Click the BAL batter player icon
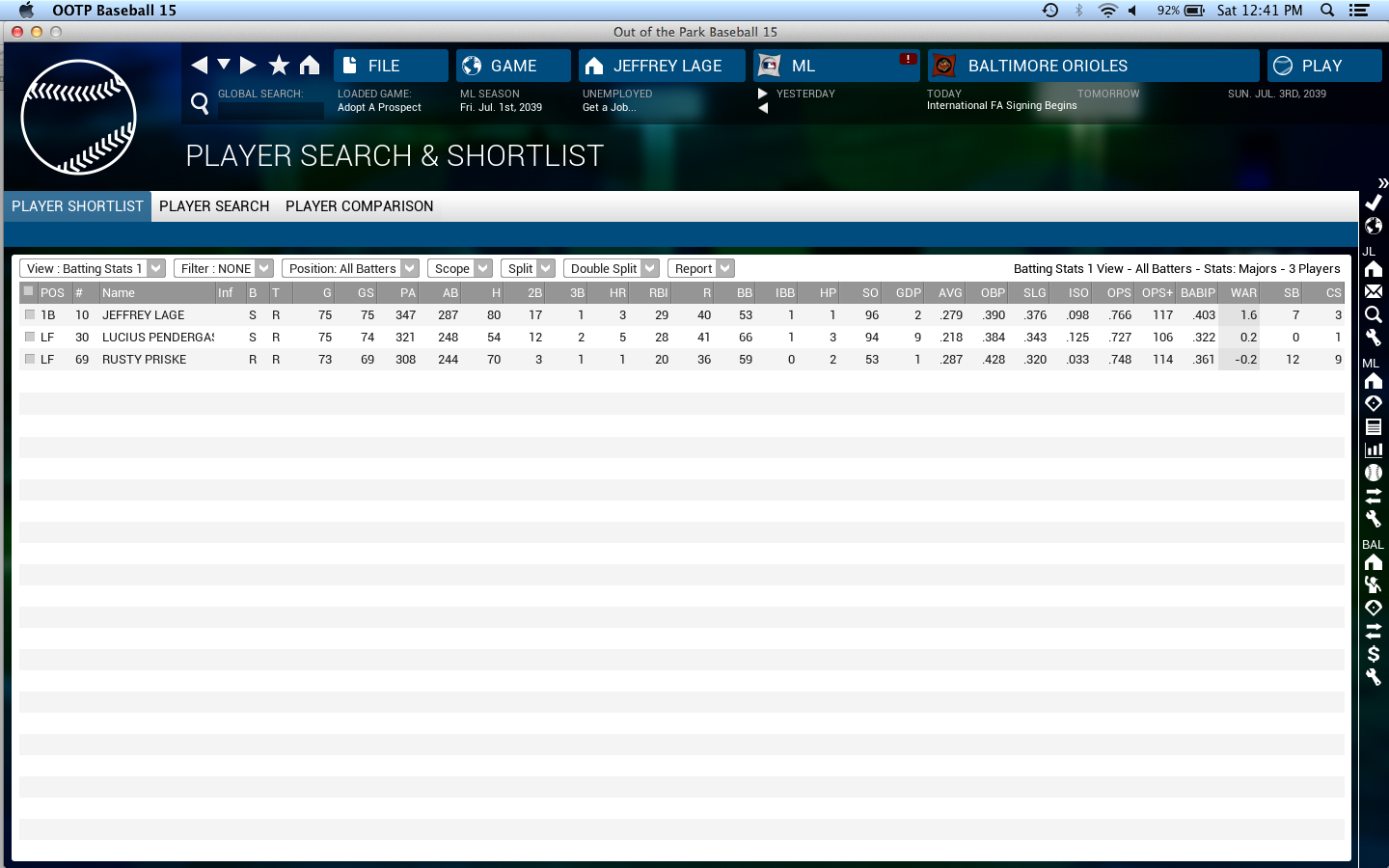Viewport: 1389px width, 868px height. pos(1374,584)
